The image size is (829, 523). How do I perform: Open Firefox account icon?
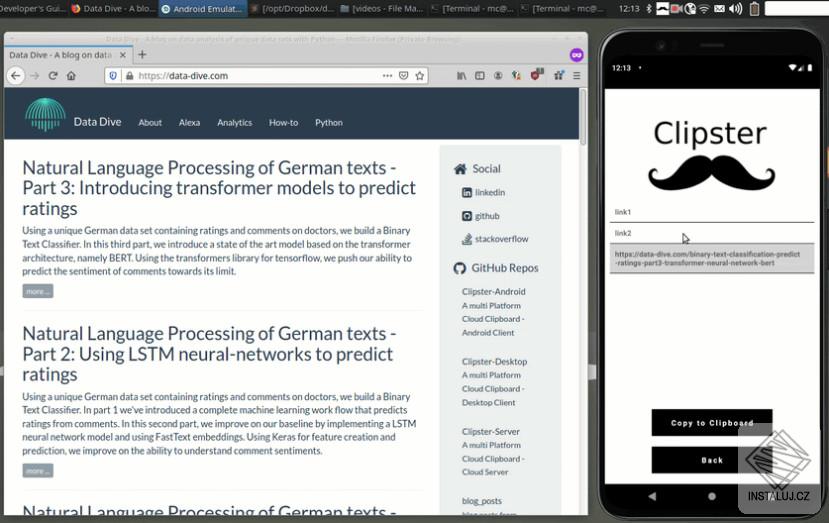pyautogui.click(x=498, y=76)
